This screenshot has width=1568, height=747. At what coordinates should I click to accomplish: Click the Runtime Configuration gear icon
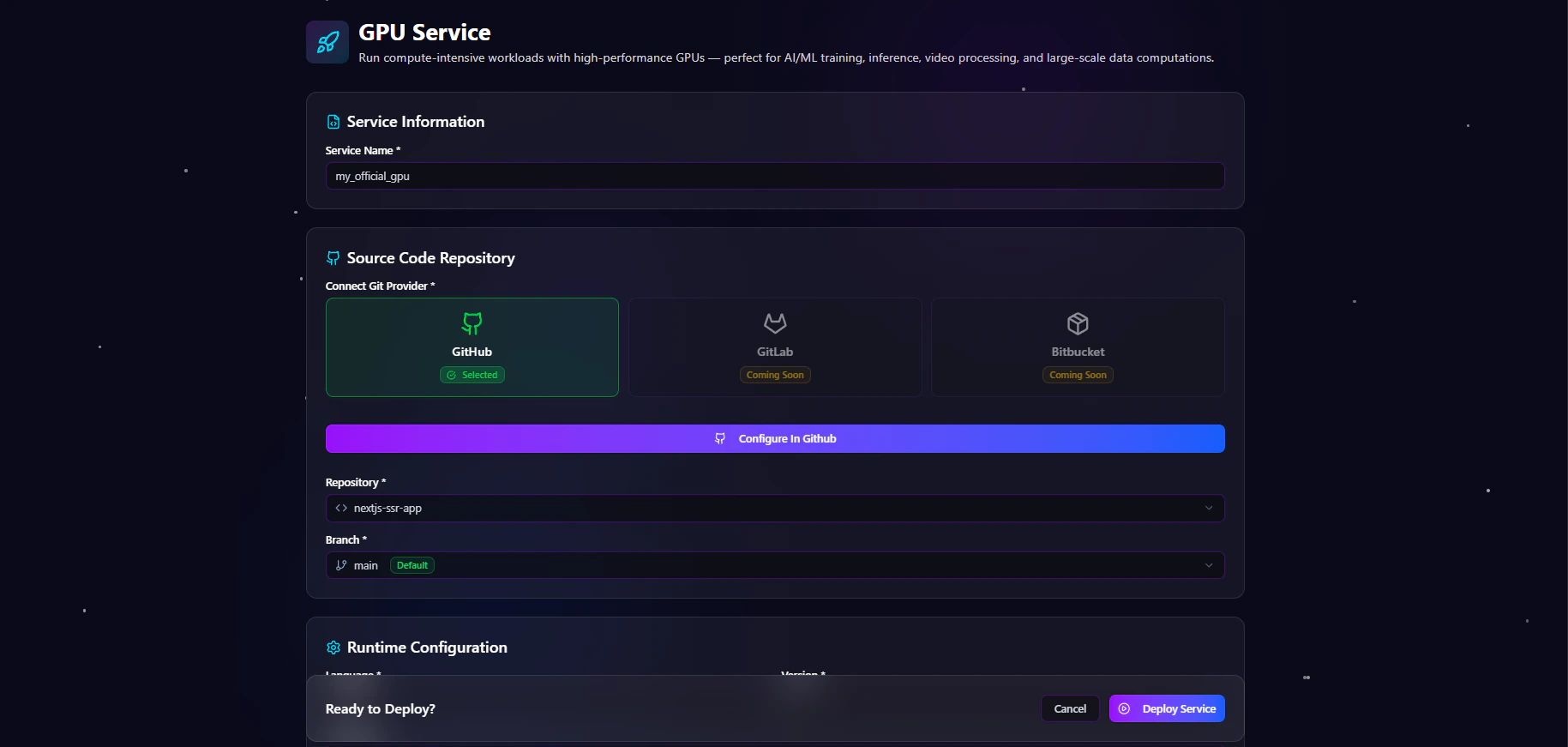[x=333, y=648]
